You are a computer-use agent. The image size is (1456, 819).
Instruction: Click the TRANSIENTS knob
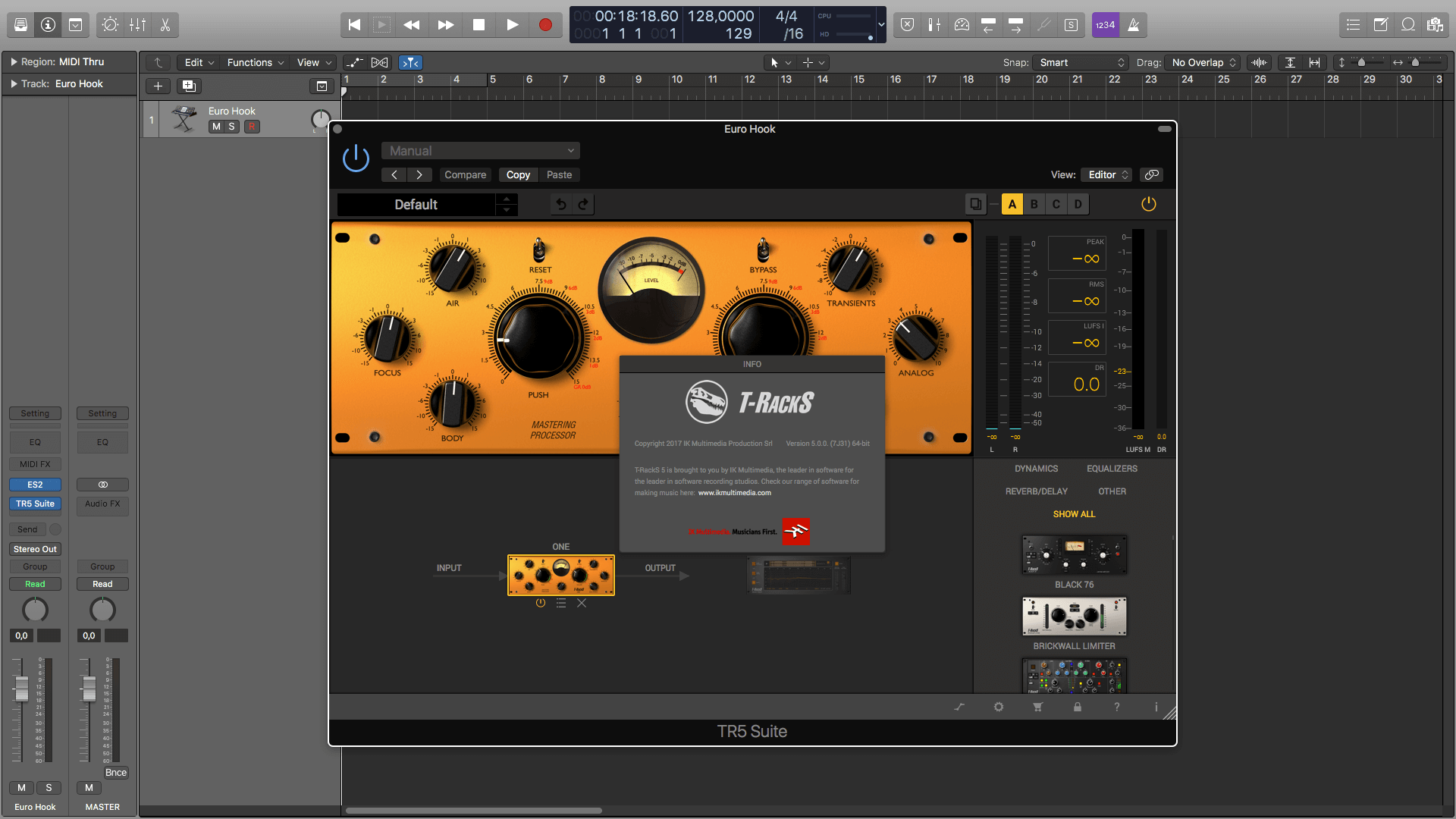tap(850, 268)
